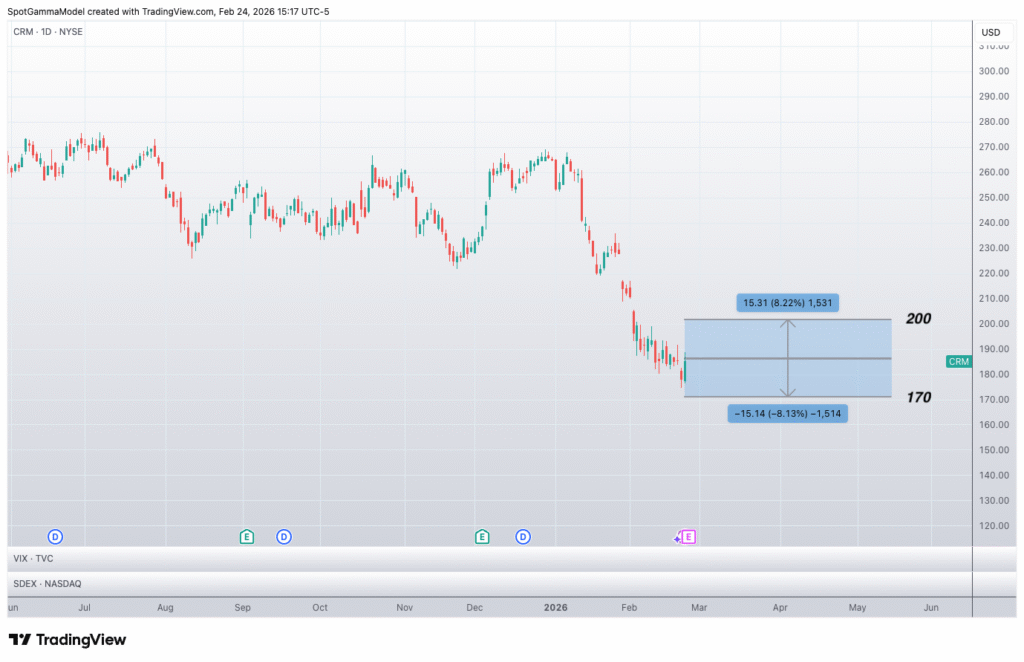Click the CRM price tag on the scale
The image size is (1024, 662).
(957, 361)
